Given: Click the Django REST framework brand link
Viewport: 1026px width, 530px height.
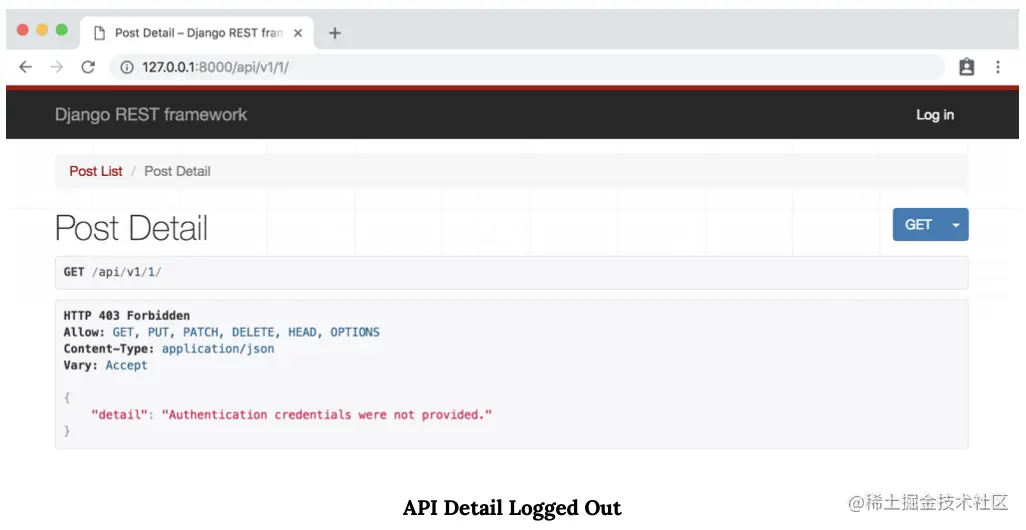Looking at the screenshot, I should [151, 115].
